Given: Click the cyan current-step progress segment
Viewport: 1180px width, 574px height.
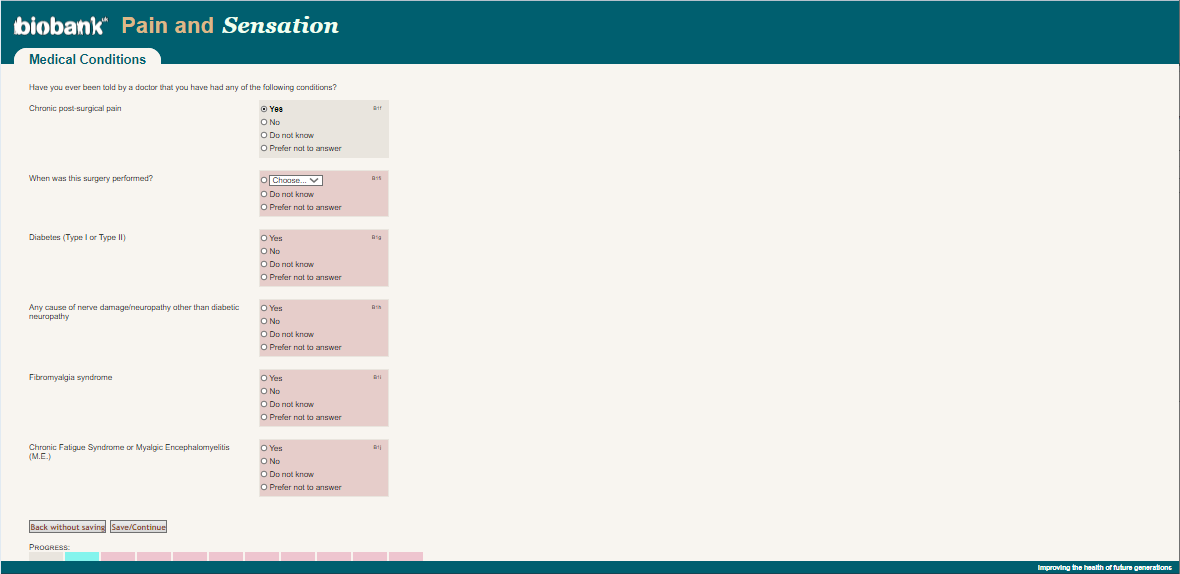Looking at the screenshot, I should [82, 556].
